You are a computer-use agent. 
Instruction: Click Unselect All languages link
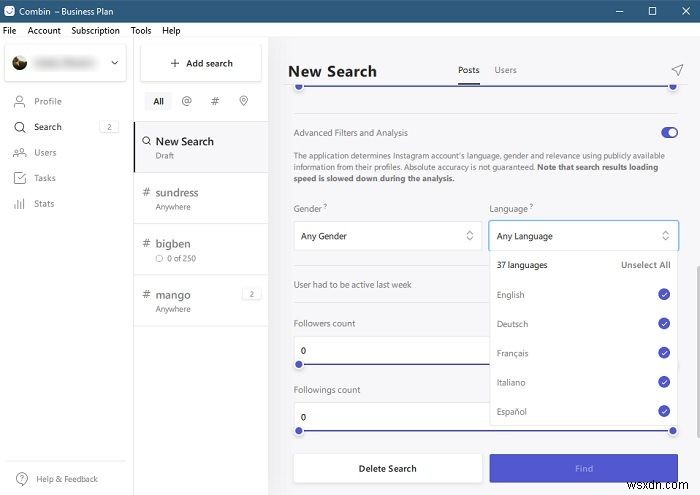646,265
